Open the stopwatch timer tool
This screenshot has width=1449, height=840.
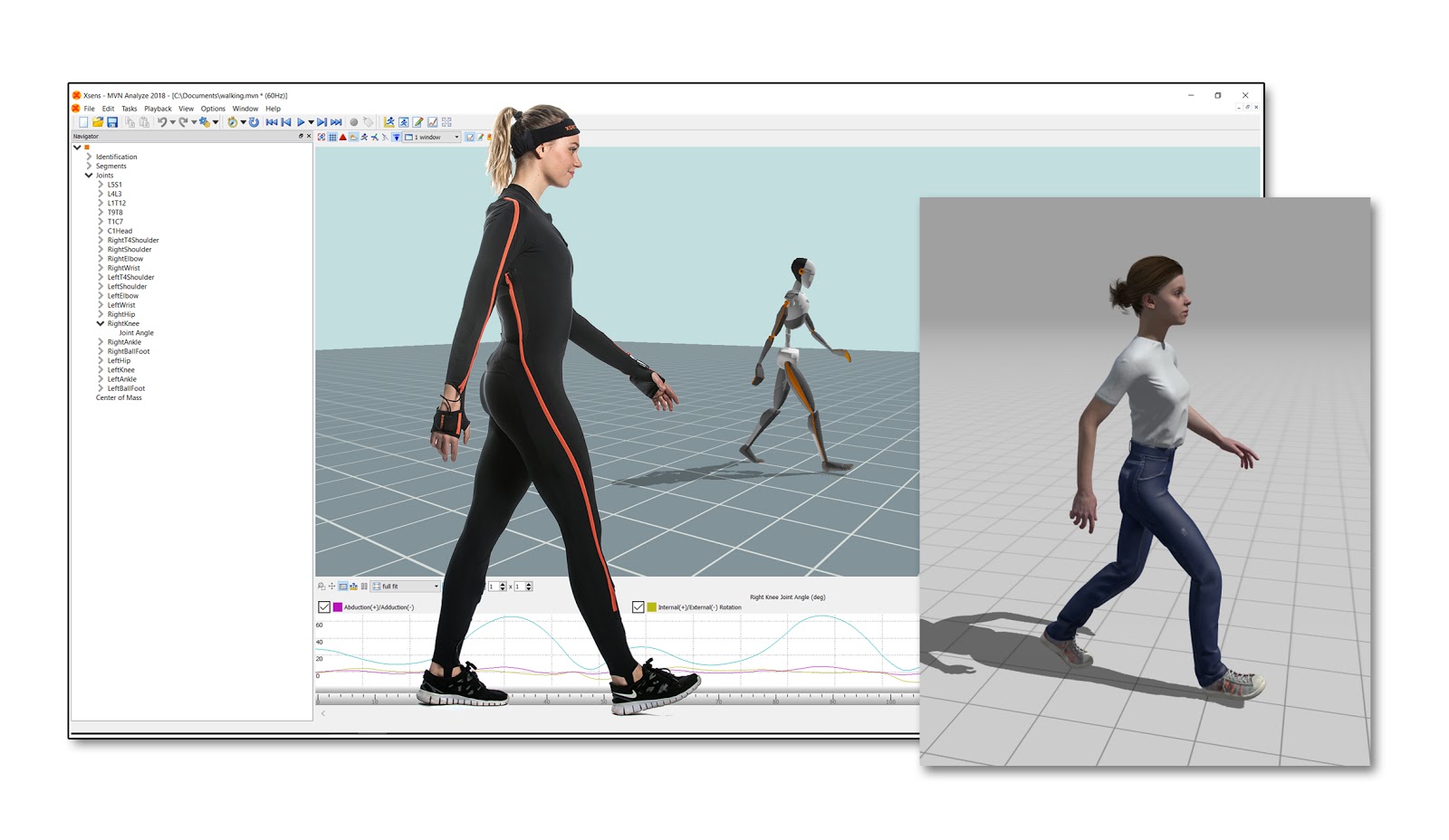click(x=231, y=120)
